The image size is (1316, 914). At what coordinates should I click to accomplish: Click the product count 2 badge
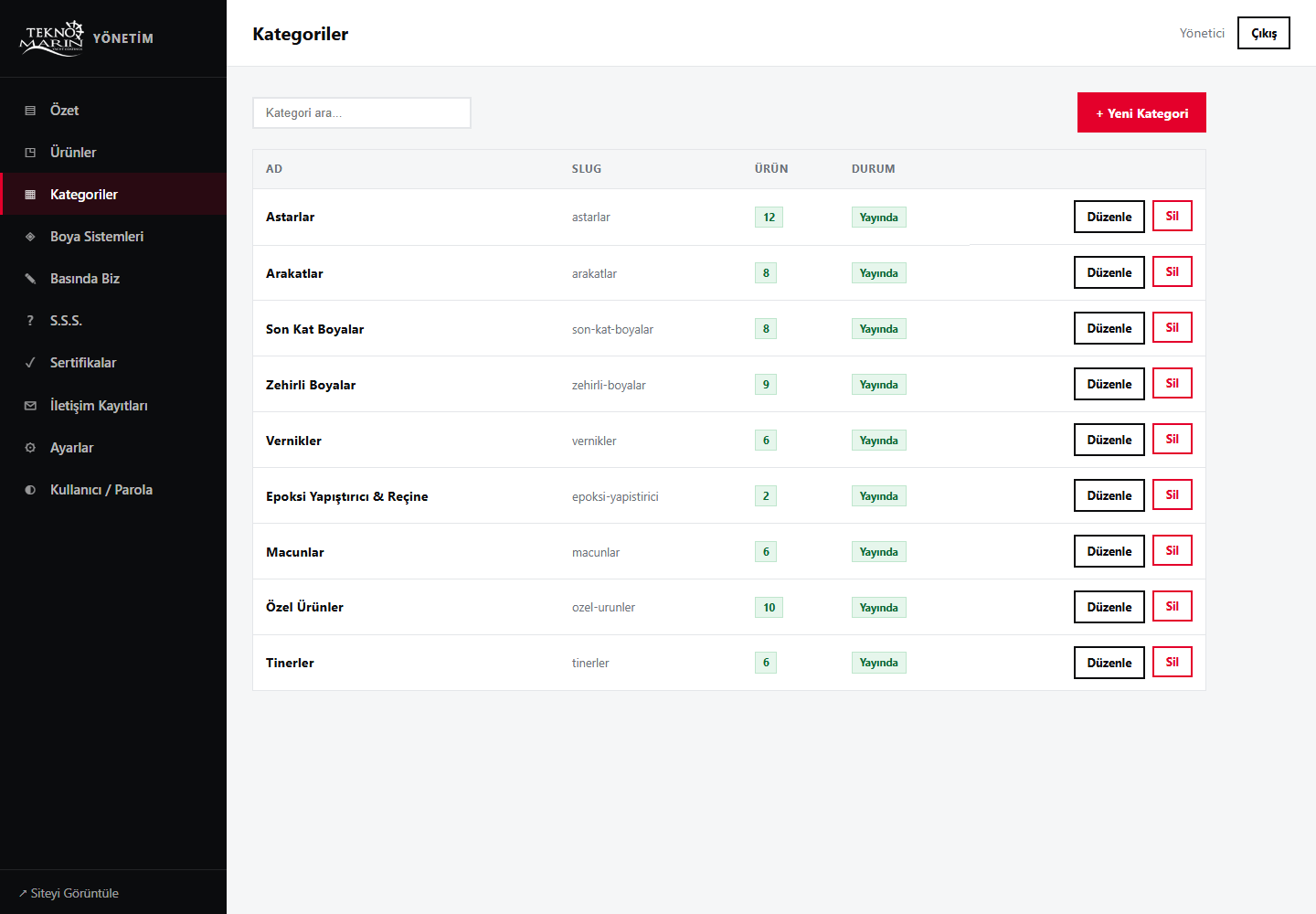pos(766,495)
